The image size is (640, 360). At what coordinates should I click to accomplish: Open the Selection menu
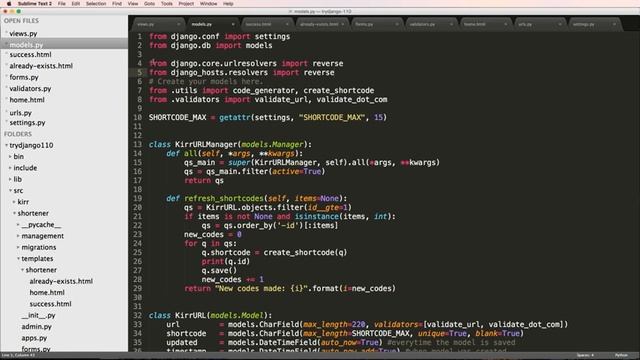click(x=96, y=3)
